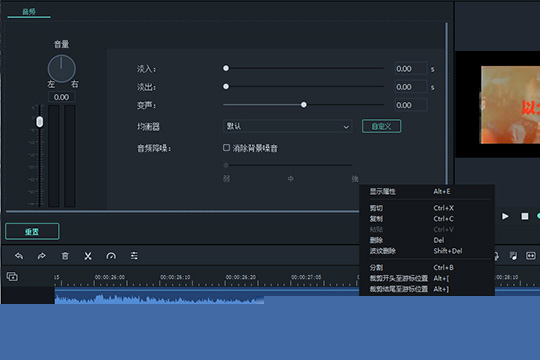Click the 00:00:26:10 mark on the ruler
The height and width of the screenshot is (360, 540).
coord(175,277)
